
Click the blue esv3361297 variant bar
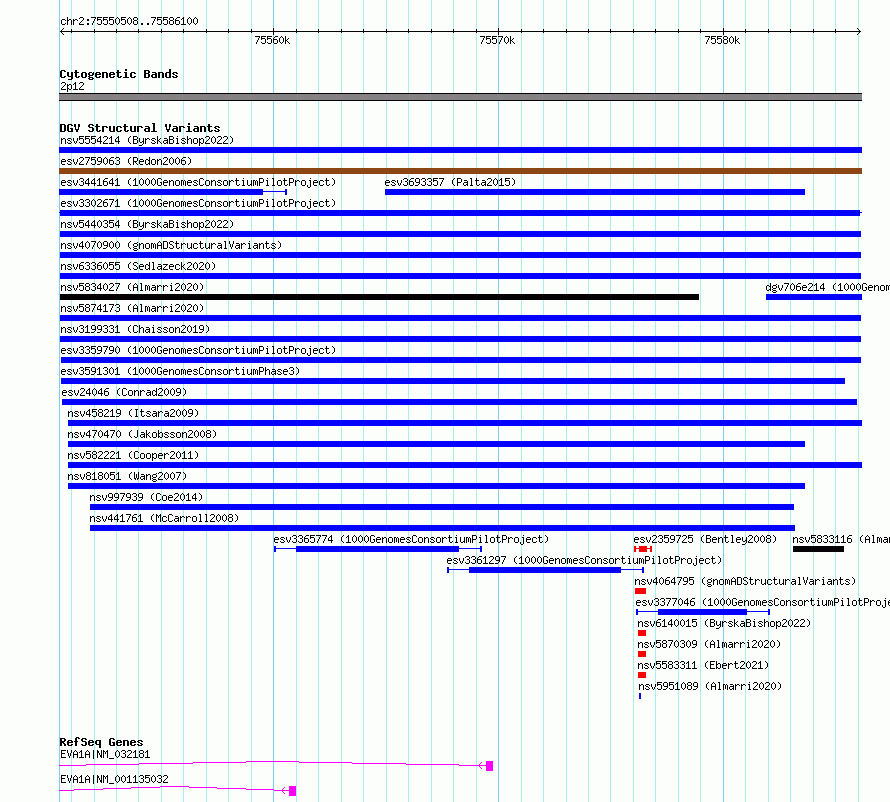click(x=545, y=570)
